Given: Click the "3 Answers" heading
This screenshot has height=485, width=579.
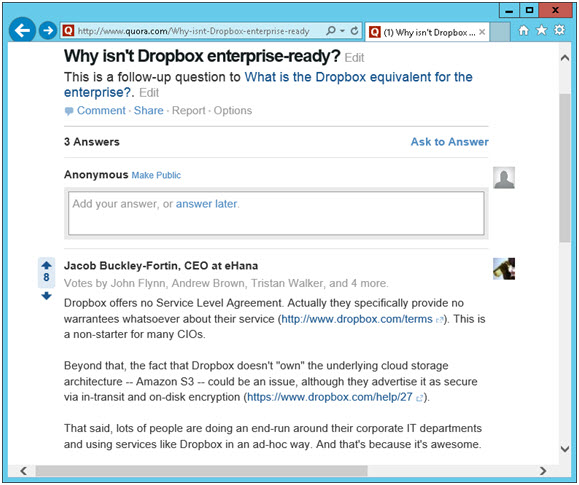Looking at the screenshot, I should tap(92, 142).
